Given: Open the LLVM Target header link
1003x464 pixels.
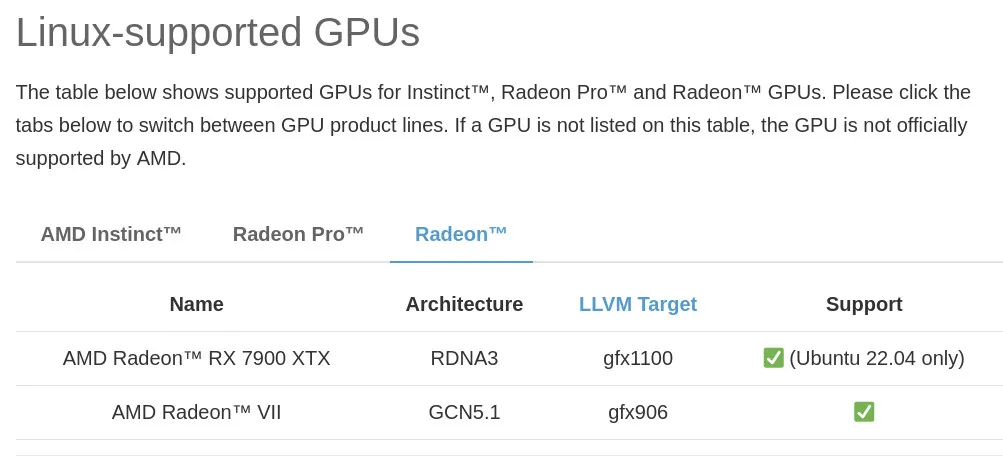Looking at the screenshot, I should [x=638, y=304].
